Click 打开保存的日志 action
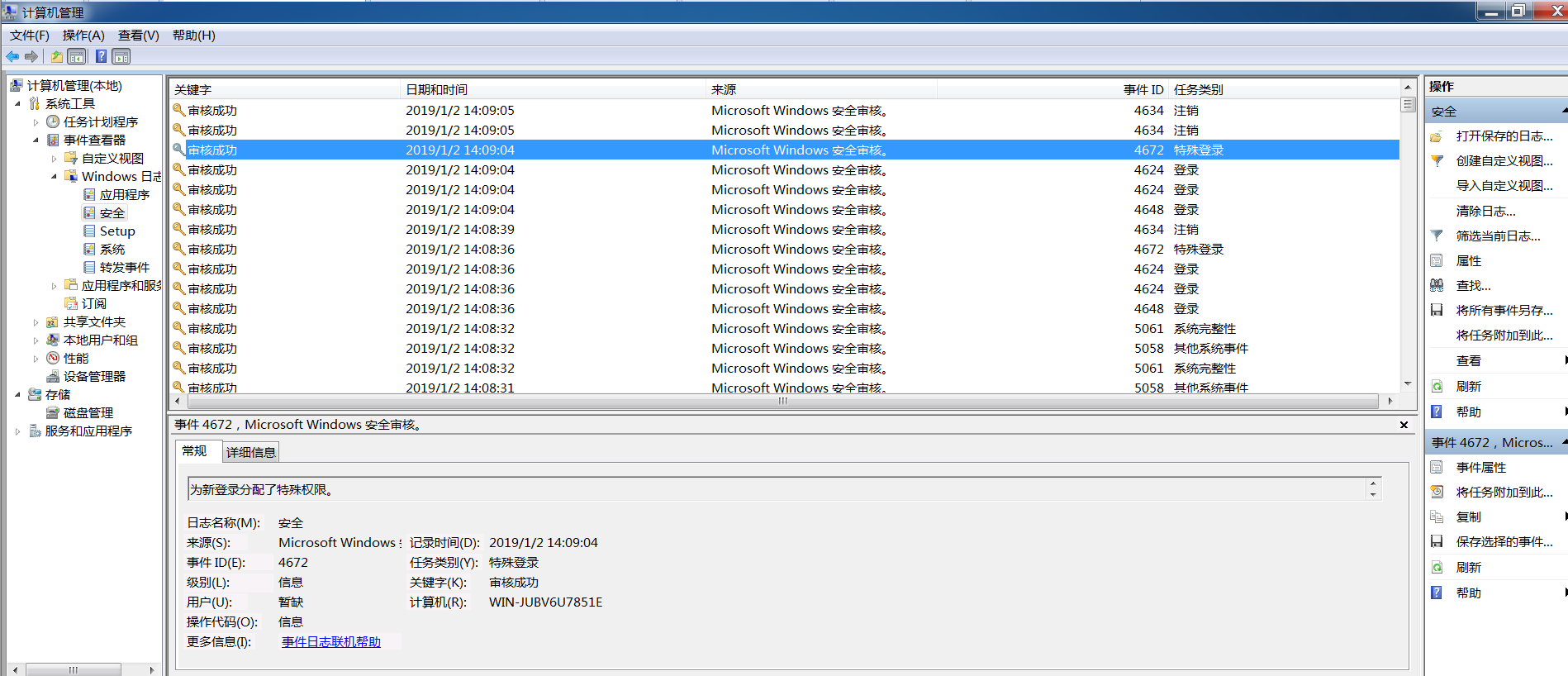 click(1504, 136)
